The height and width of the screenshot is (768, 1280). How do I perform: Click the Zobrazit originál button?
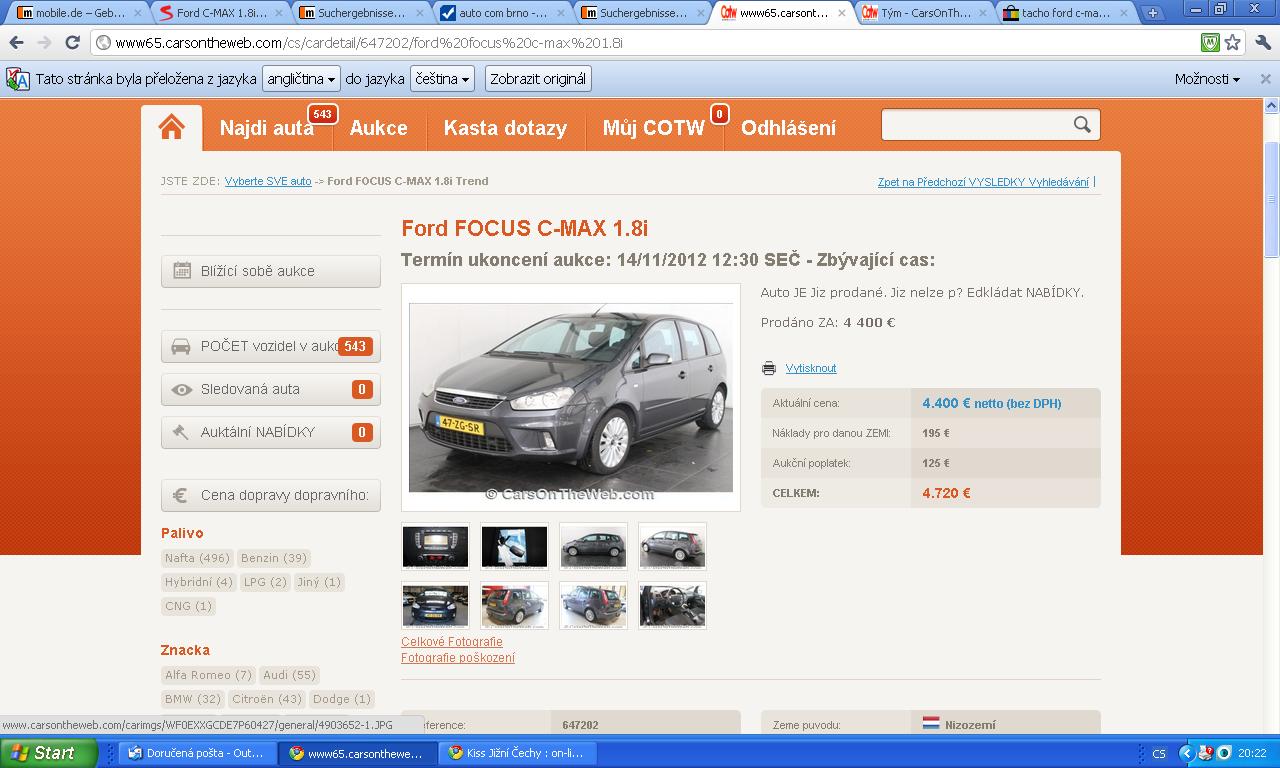[x=538, y=79]
